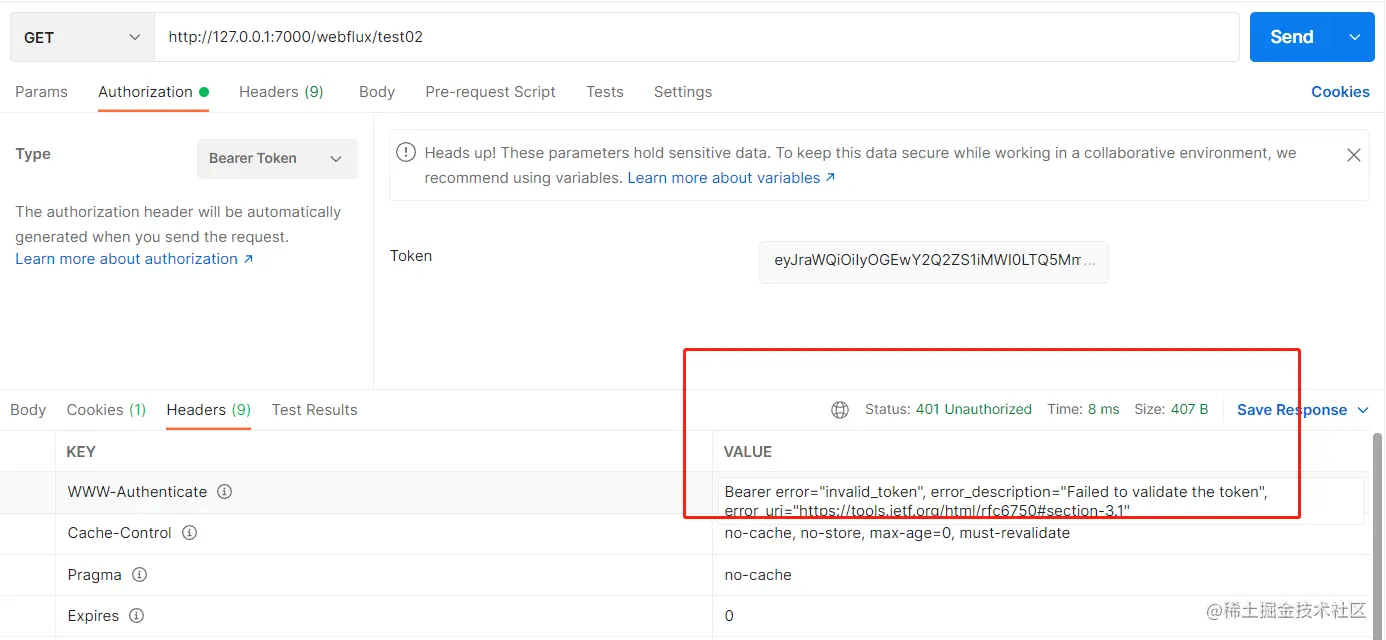Image resolution: width=1386 pixels, height=640 pixels.
Task: Click the Learn more about authorization link
Action: tap(134, 258)
